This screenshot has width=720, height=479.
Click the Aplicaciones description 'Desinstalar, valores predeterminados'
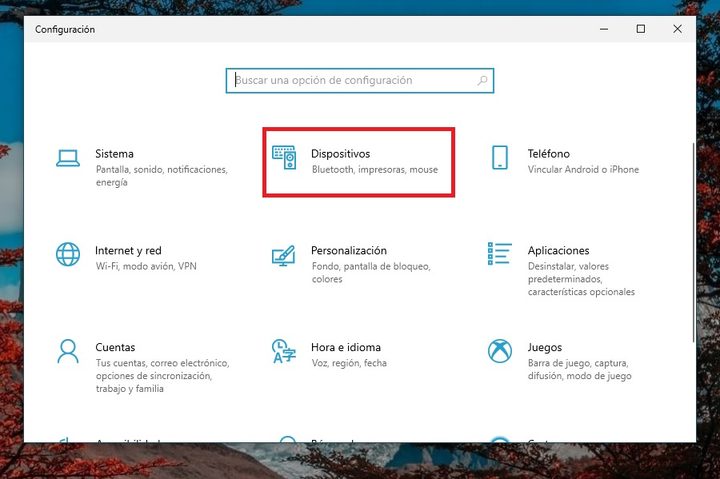point(568,273)
